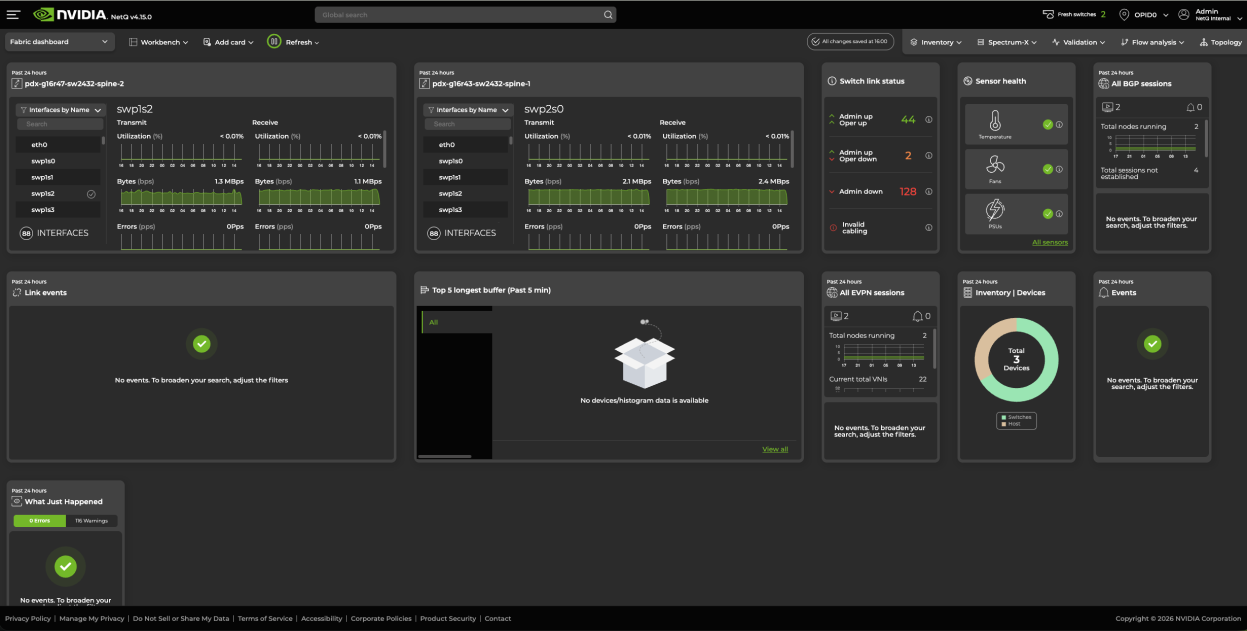Image resolution: width=1247 pixels, height=631 pixels.
Task: Expand the OPID0 premises dropdown arrow
Action: pos(1166,15)
